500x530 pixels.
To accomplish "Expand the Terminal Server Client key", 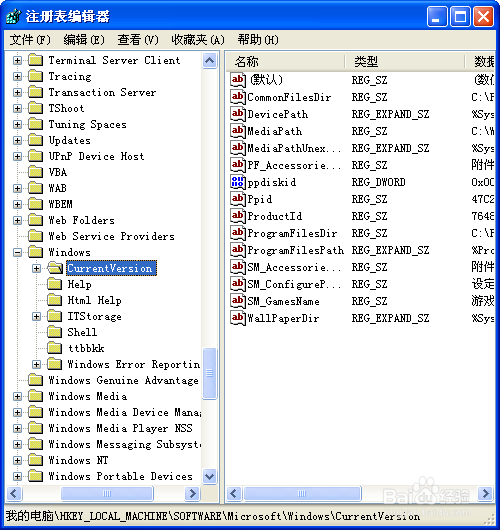I will tap(17, 61).
